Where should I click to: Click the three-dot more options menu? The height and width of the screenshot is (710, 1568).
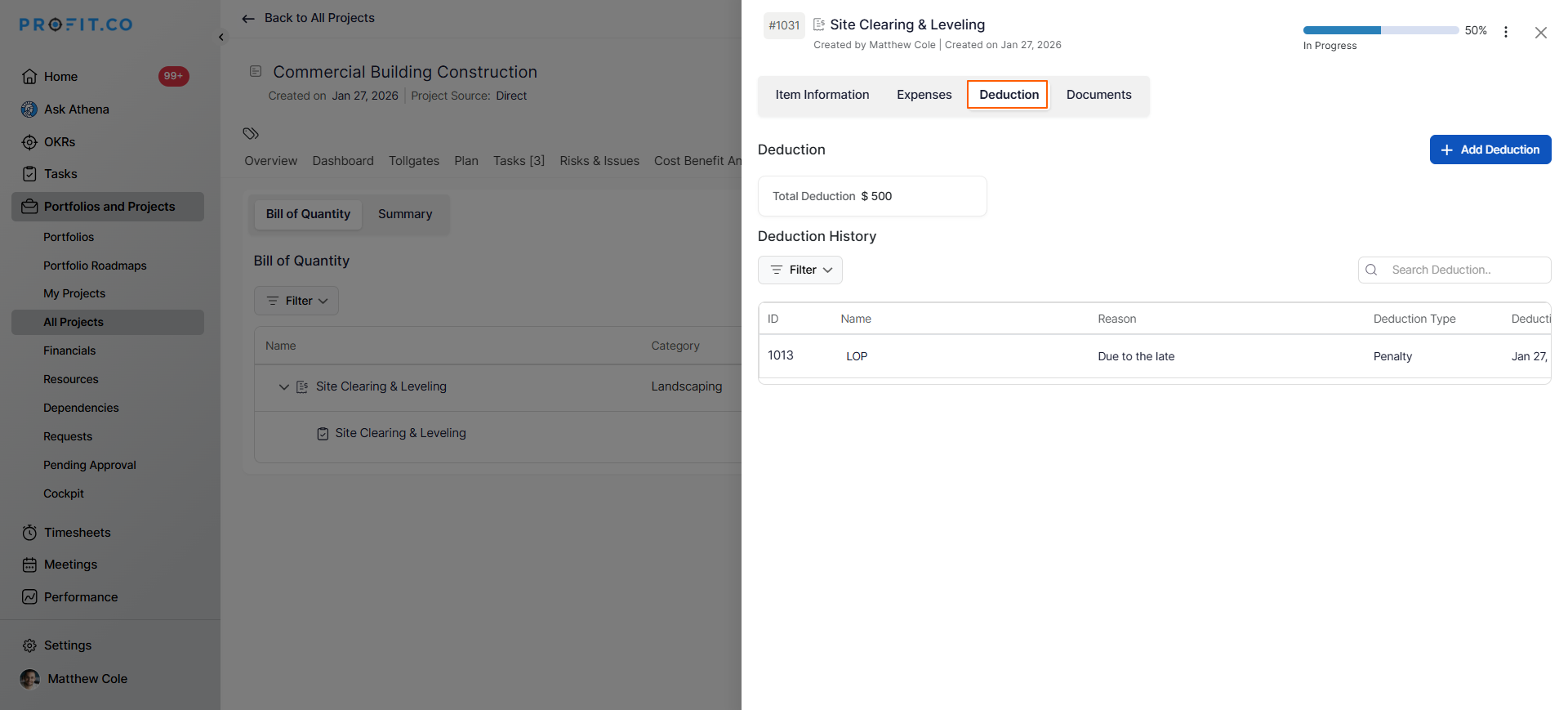point(1506,32)
